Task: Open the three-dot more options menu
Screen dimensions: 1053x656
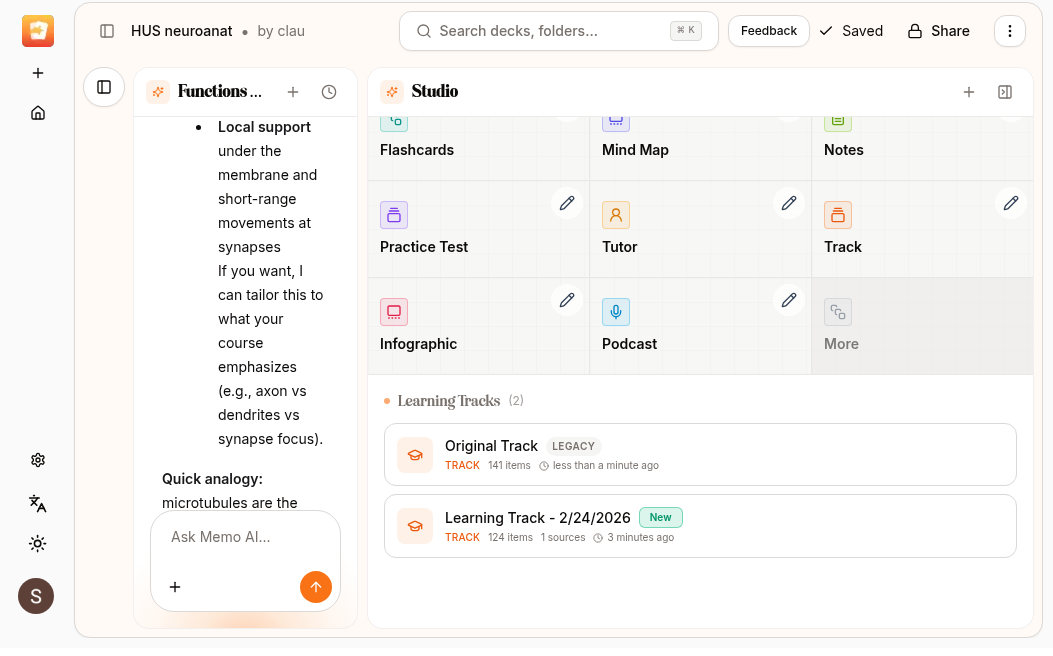Action: click(x=1010, y=31)
